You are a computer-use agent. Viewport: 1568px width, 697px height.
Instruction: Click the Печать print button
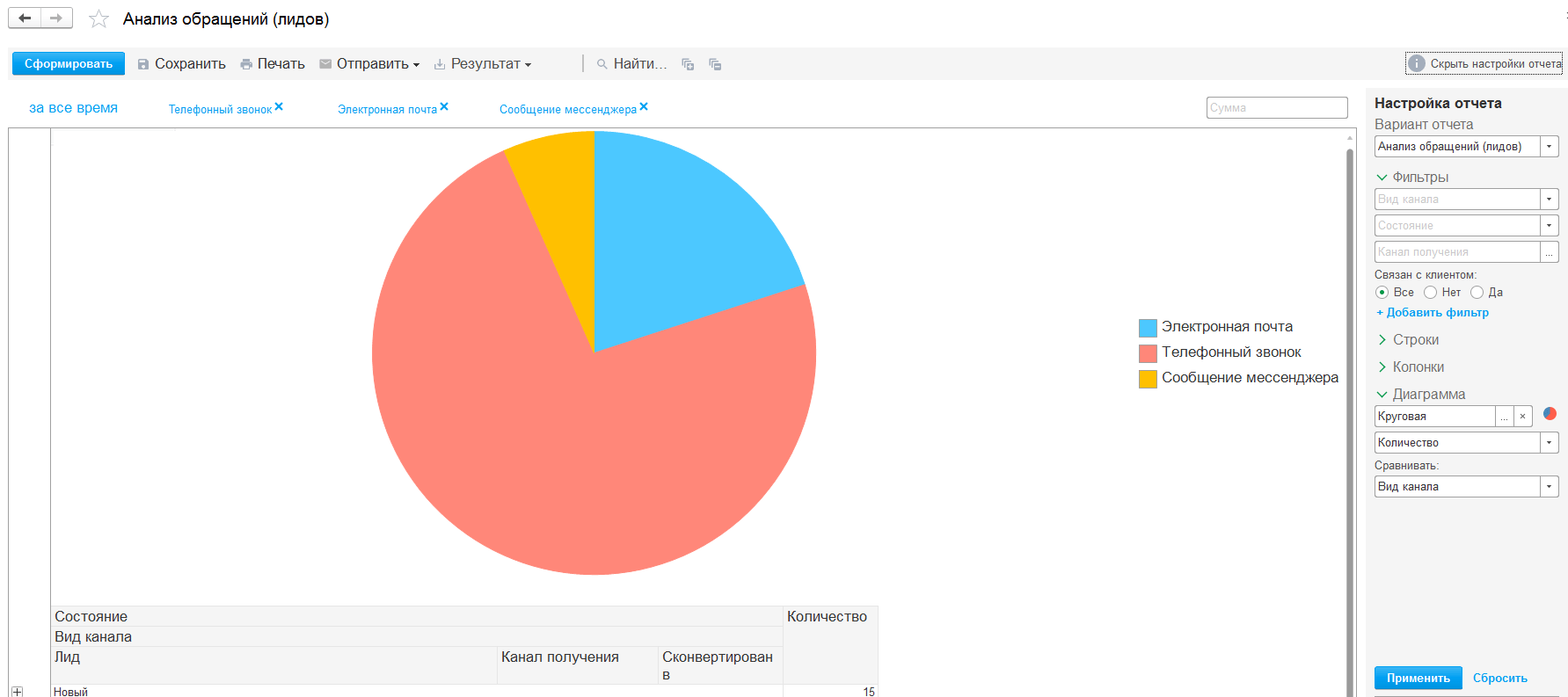(273, 64)
